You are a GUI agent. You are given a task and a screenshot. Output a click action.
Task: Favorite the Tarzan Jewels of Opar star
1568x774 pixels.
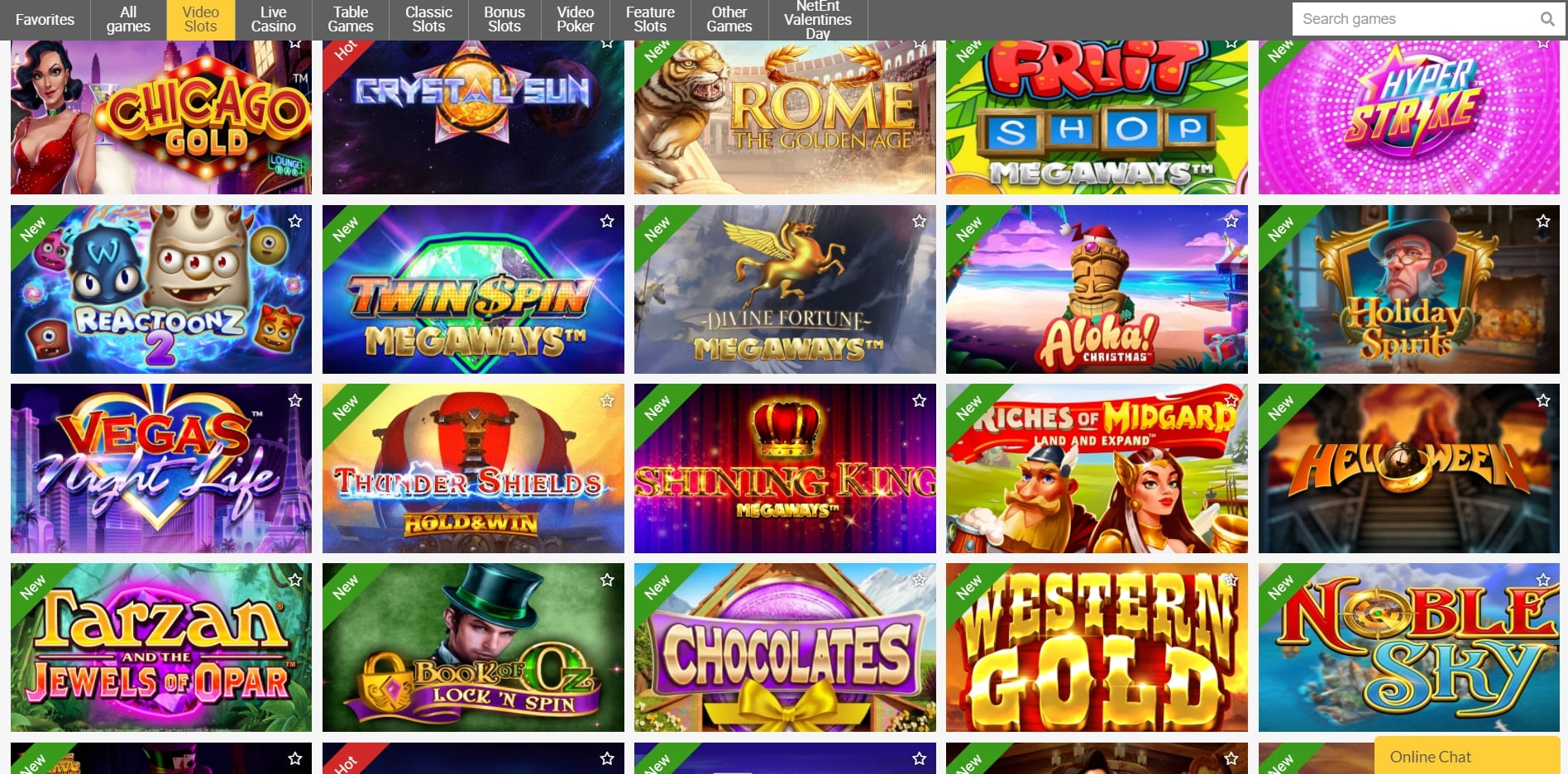click(295, 580)
